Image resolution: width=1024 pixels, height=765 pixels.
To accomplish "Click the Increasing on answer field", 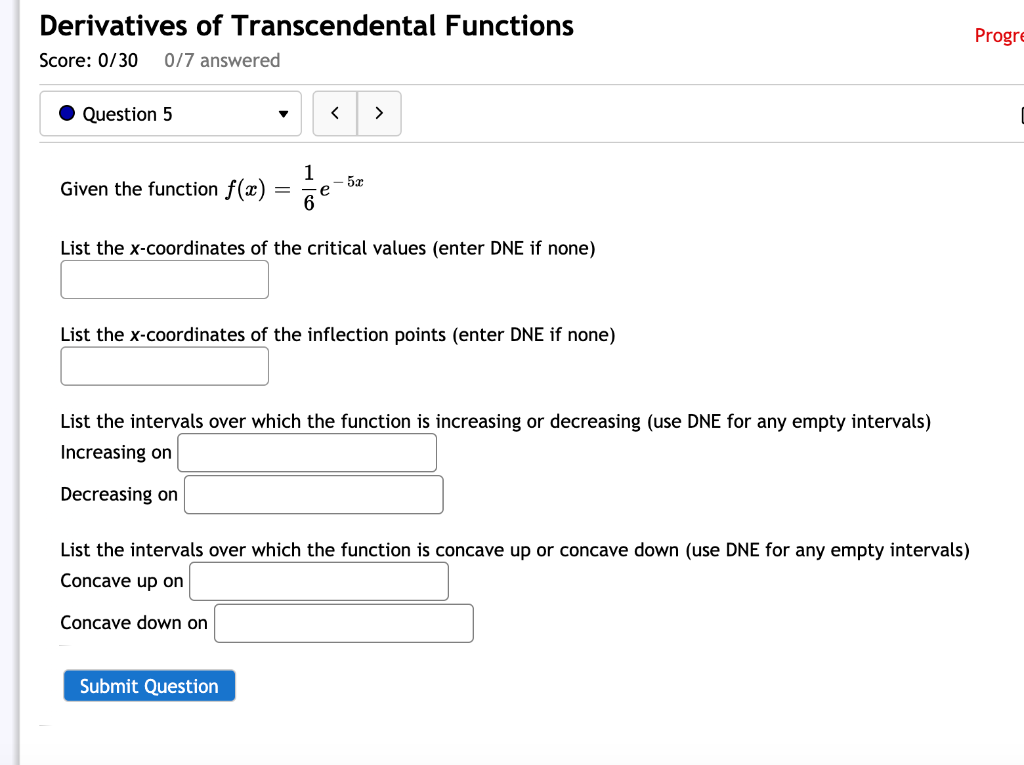I will [x=307, y=452].
